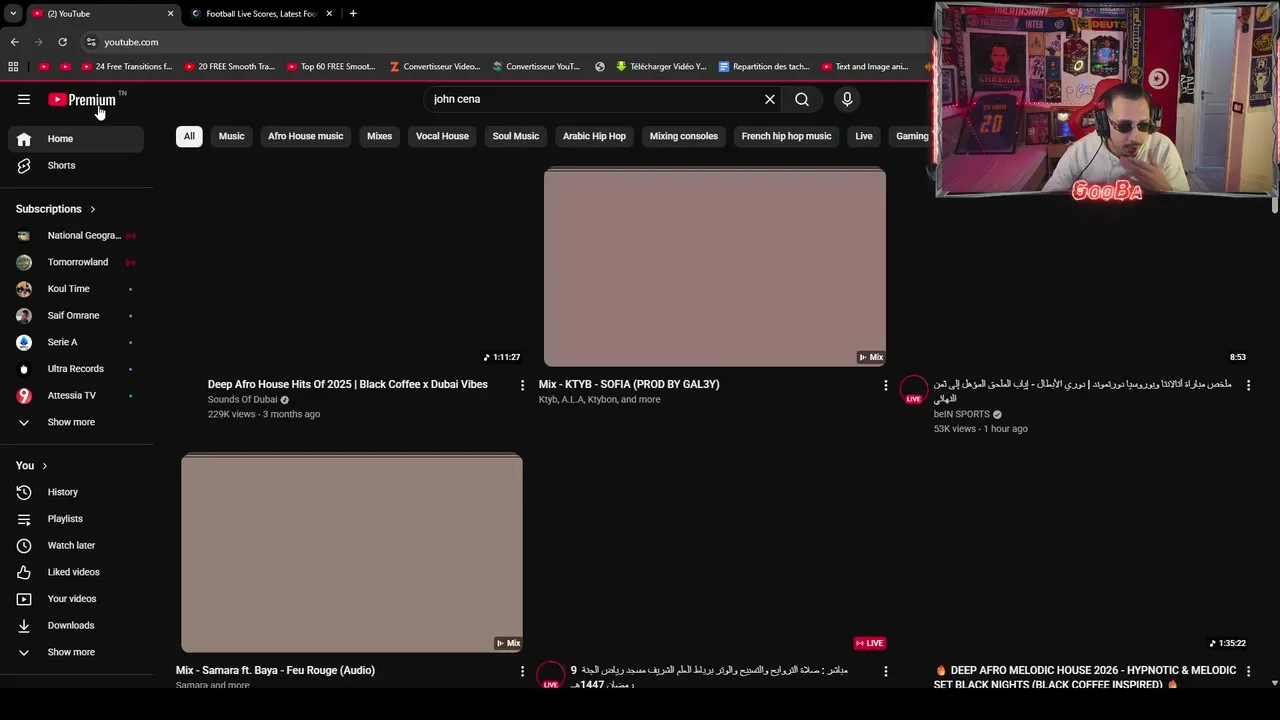Open the You section chevron

tap(44, 466)
